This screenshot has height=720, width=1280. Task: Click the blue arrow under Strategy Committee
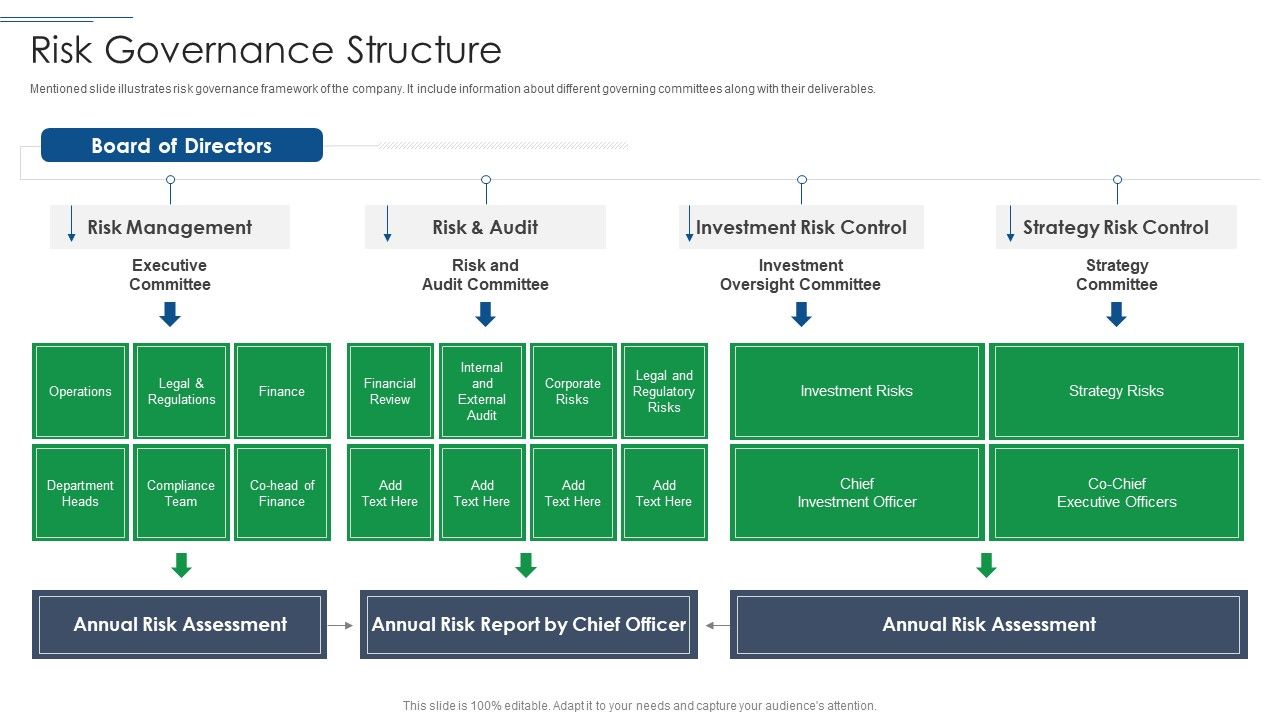tap(1117, 315)
